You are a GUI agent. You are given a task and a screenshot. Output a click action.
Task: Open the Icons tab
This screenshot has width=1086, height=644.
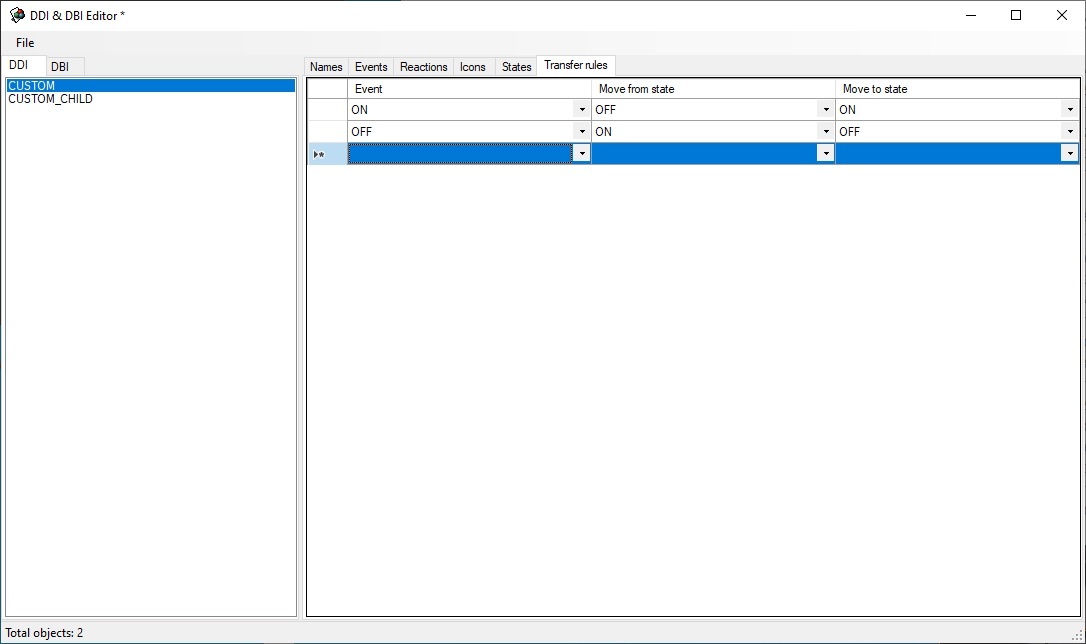point(473,67)
